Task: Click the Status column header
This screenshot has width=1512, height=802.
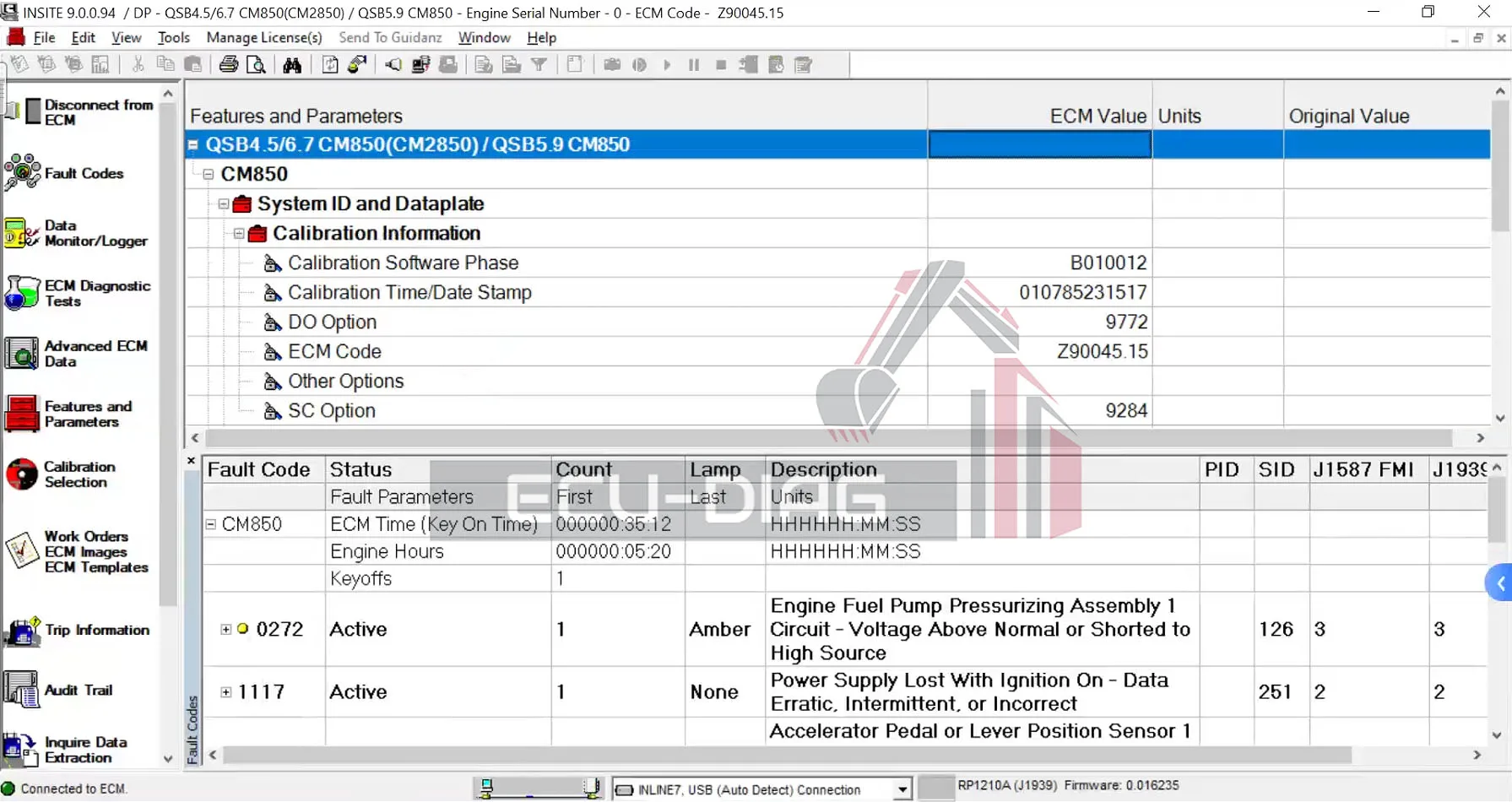Action: (x=439, y=469)
